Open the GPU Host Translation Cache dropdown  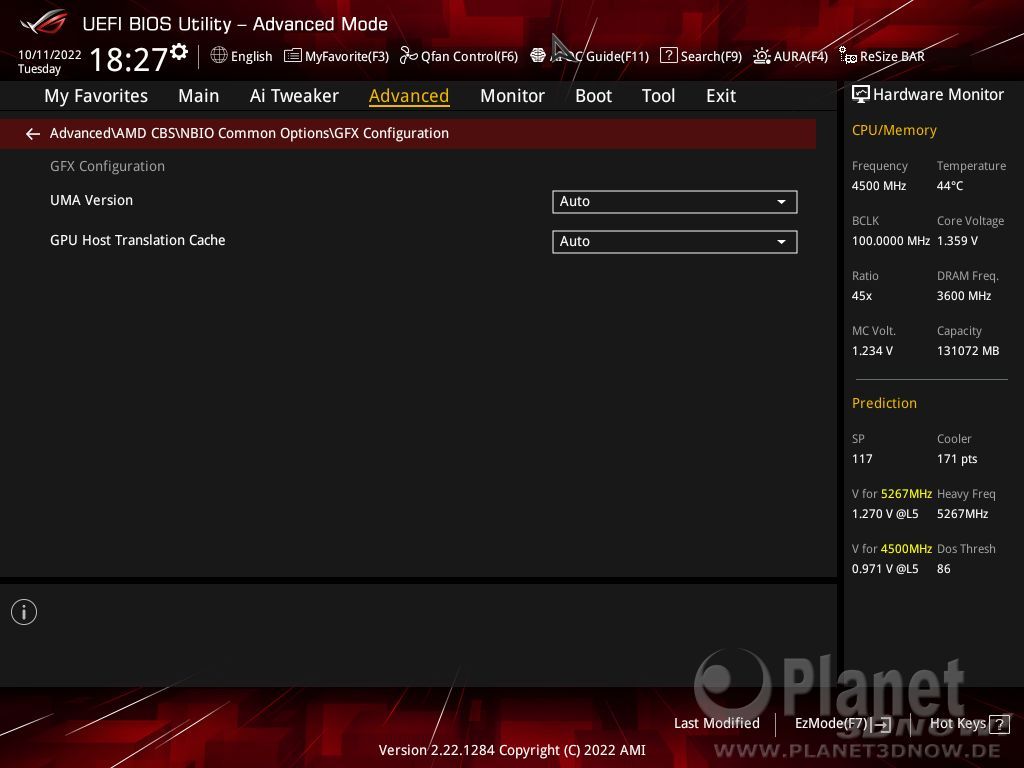[x=675, y=242]
